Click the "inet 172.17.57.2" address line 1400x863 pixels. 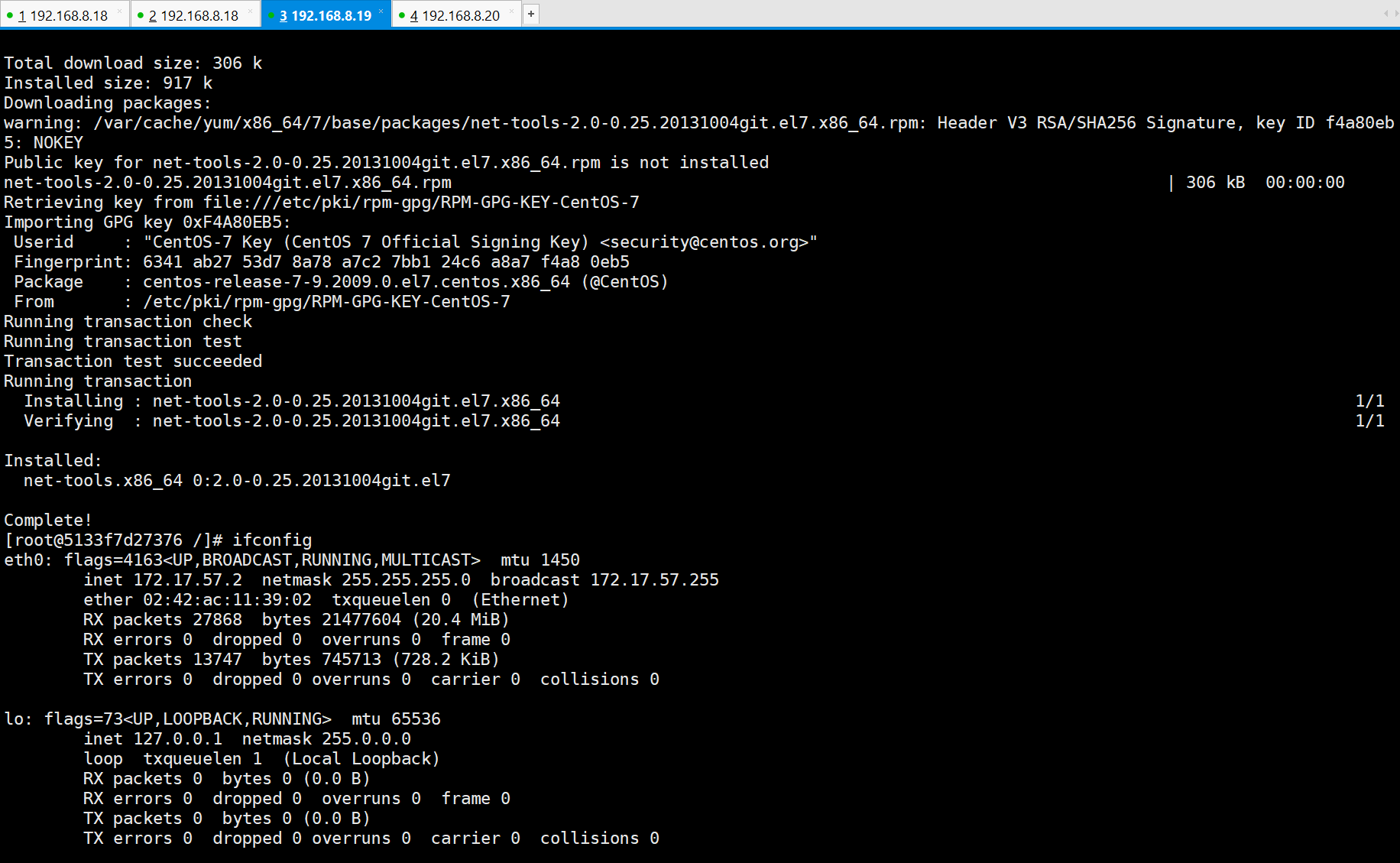point(401,580)
